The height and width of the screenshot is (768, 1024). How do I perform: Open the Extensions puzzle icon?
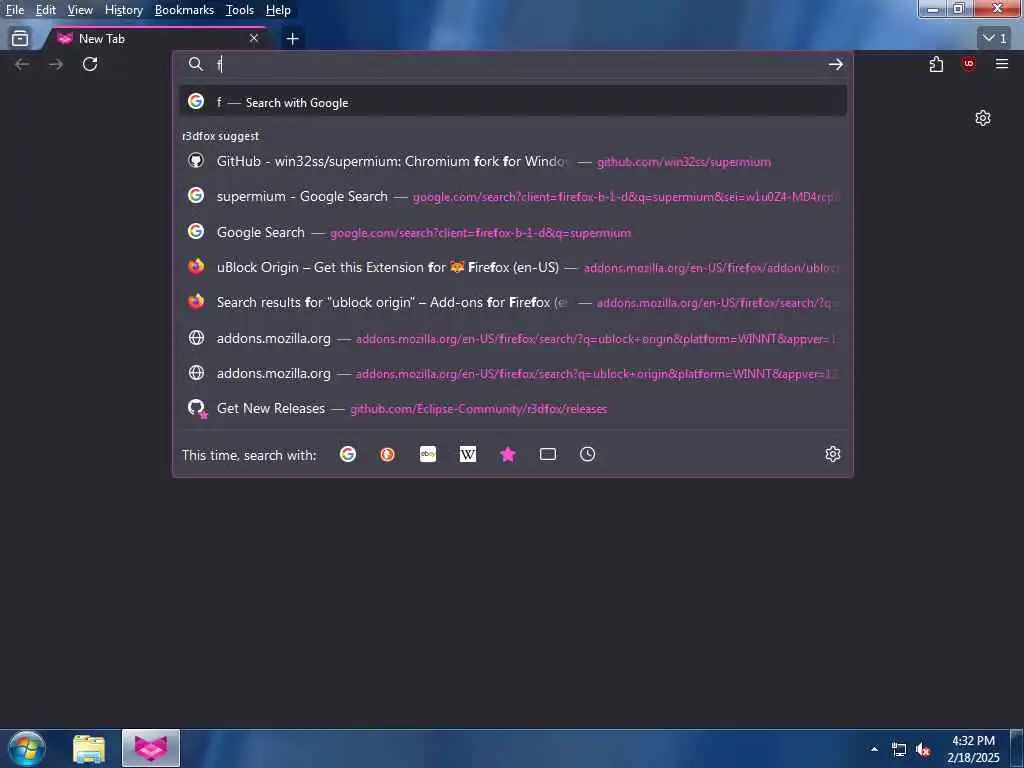(936, 64)
